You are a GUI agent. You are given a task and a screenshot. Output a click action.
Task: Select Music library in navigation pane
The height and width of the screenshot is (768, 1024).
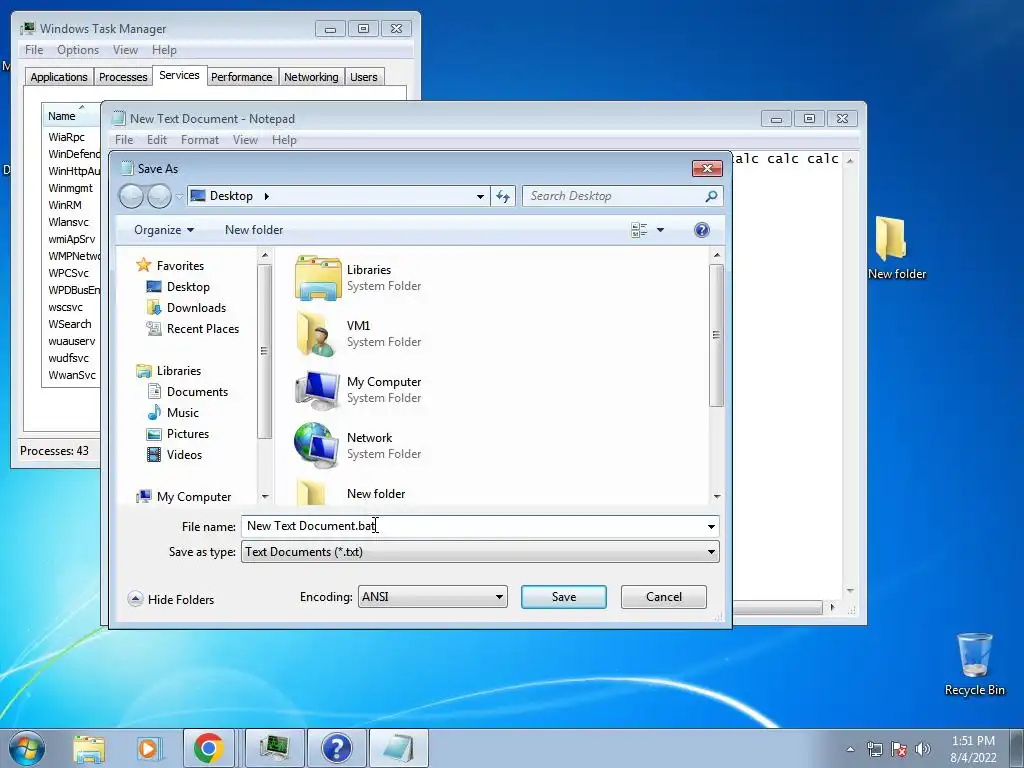(x=182, y=413)
